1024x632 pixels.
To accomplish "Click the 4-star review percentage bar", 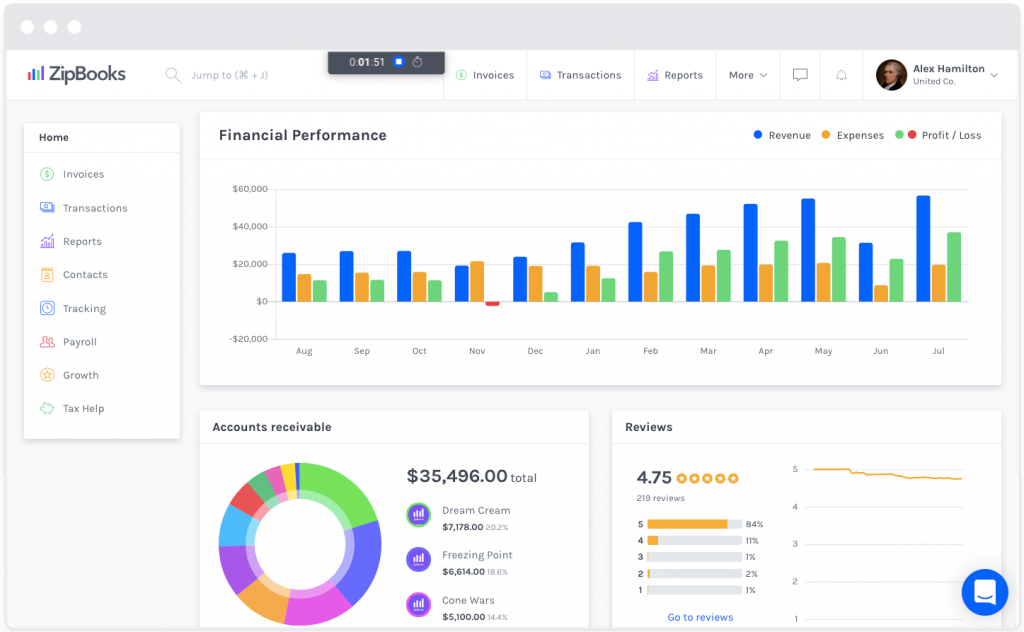I will tap(695, 541).
